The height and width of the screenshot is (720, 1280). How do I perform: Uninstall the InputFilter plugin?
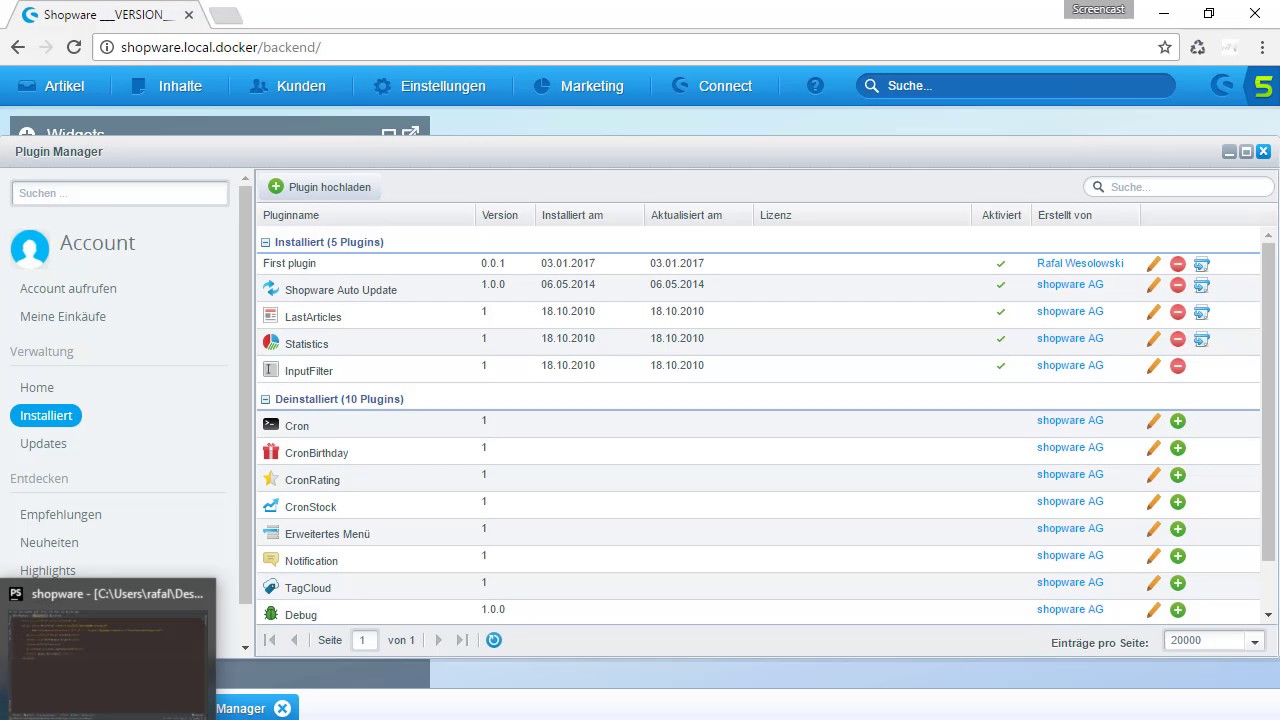[x=1178, y=366]
